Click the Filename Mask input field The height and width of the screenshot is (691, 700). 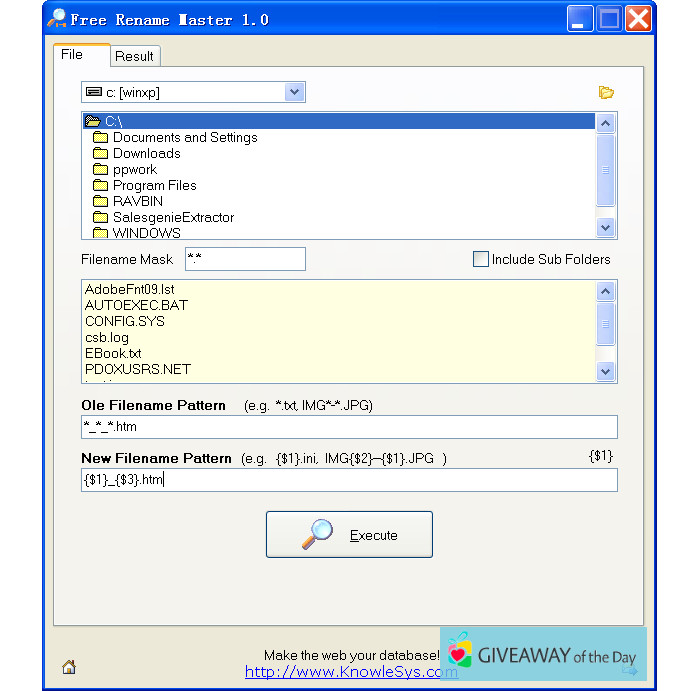(x=245, y=259)
